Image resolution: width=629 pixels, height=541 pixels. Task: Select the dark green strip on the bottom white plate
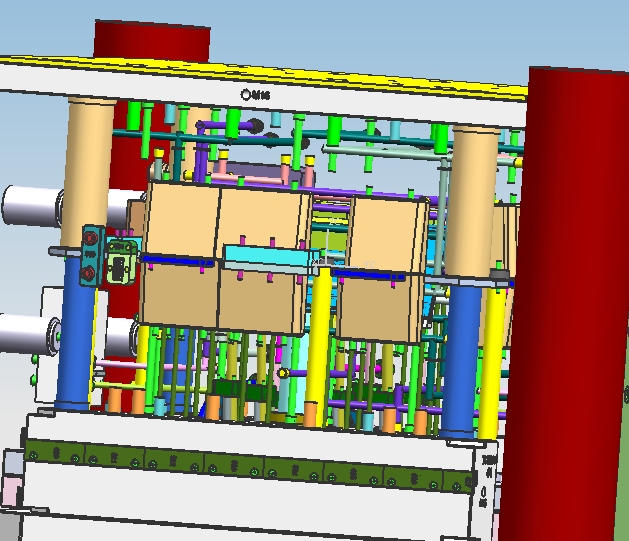249,466
